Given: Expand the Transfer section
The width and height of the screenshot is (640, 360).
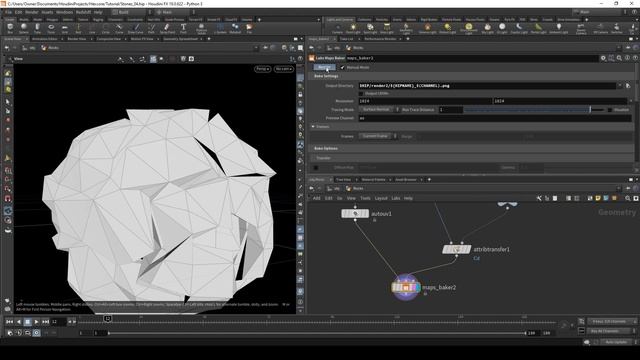Looking at the screenshot, I should (324, 158).
